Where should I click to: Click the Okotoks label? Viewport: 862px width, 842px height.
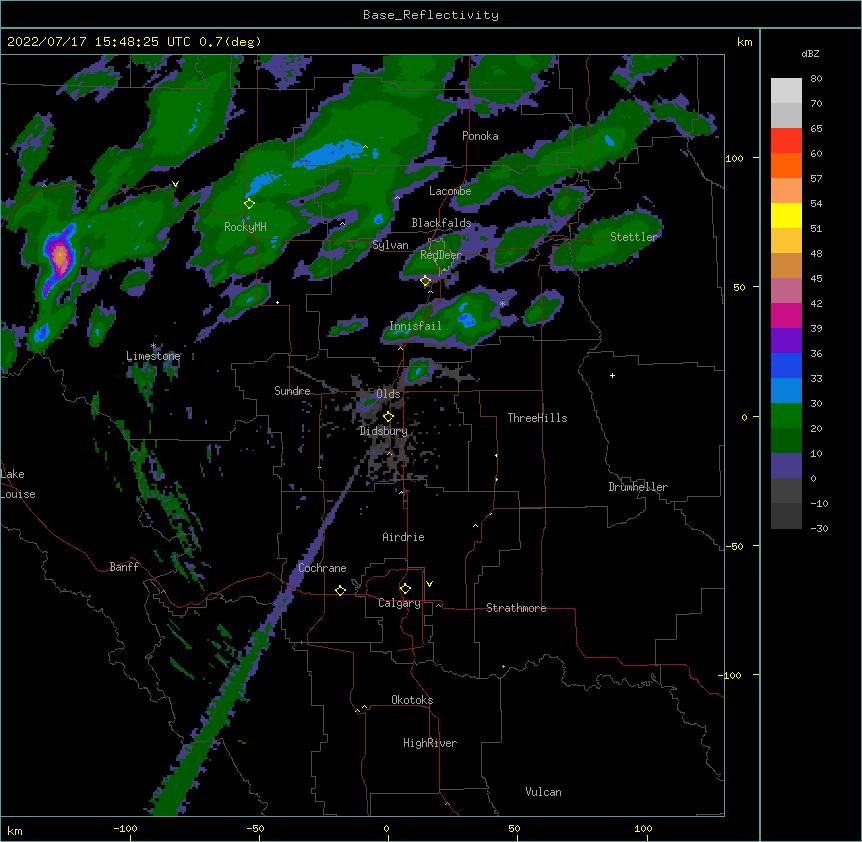coord(412,700)
